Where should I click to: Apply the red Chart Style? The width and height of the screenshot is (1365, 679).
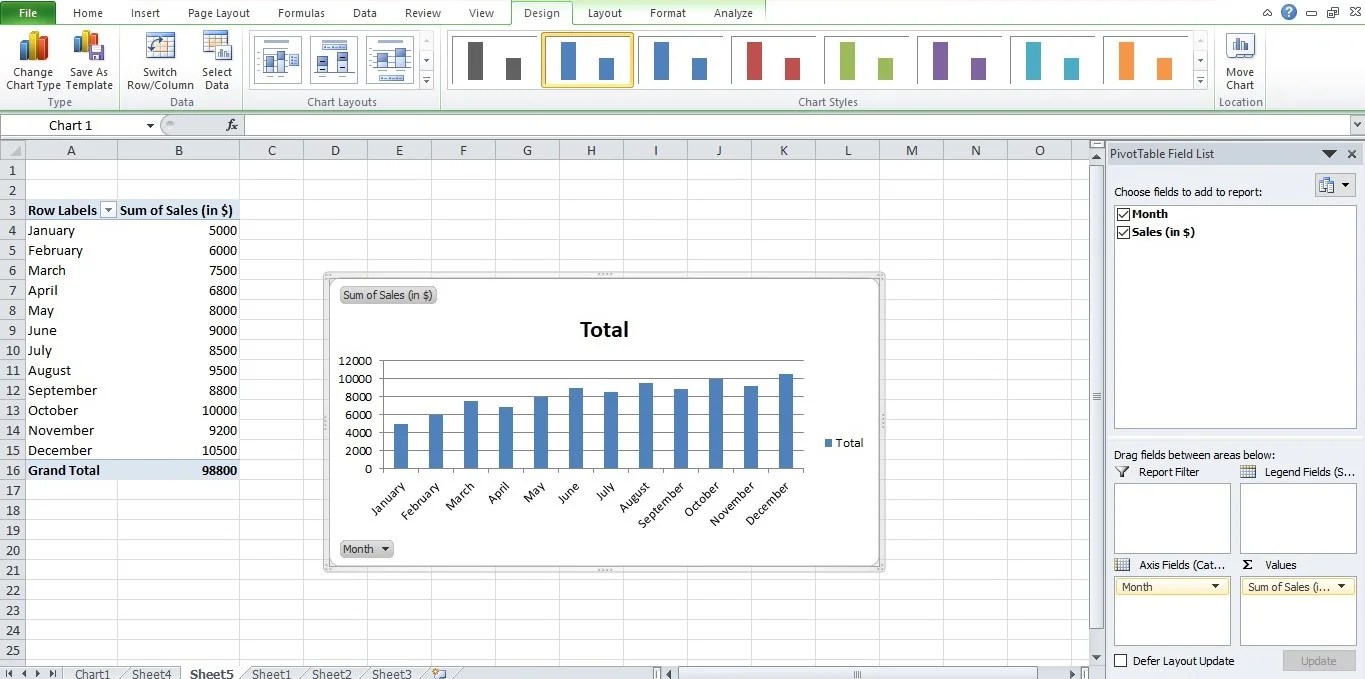[775, 60]
